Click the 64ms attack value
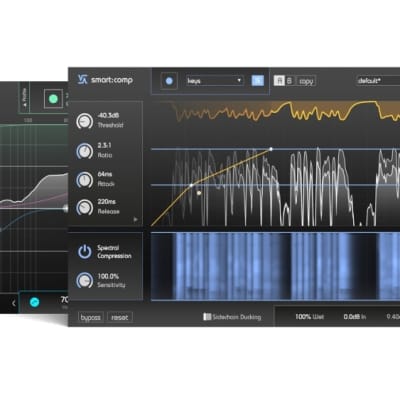Viewport: 400px width, 400px height. (x=105, y=174)
